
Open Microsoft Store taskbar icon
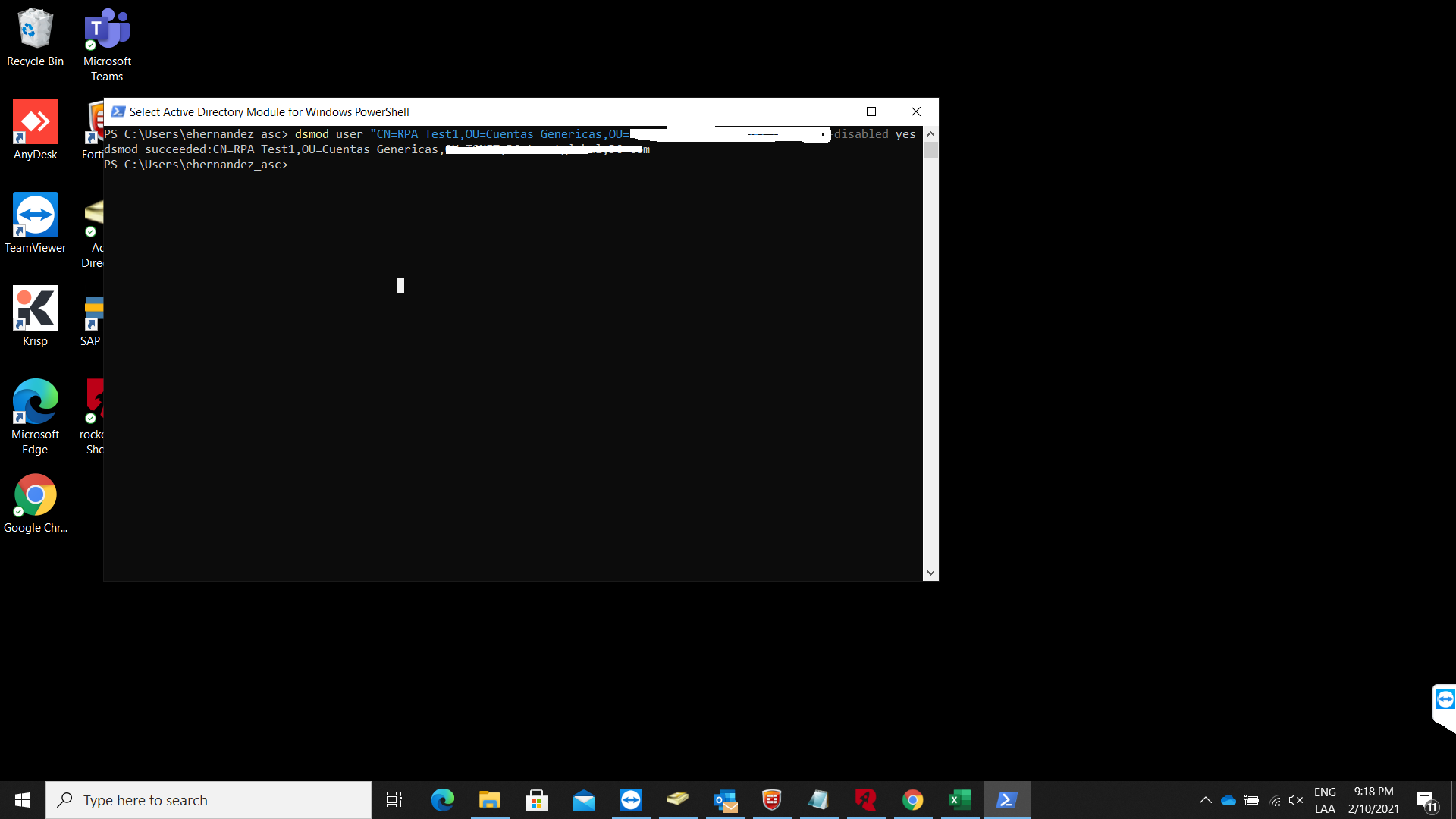[536, 800]
